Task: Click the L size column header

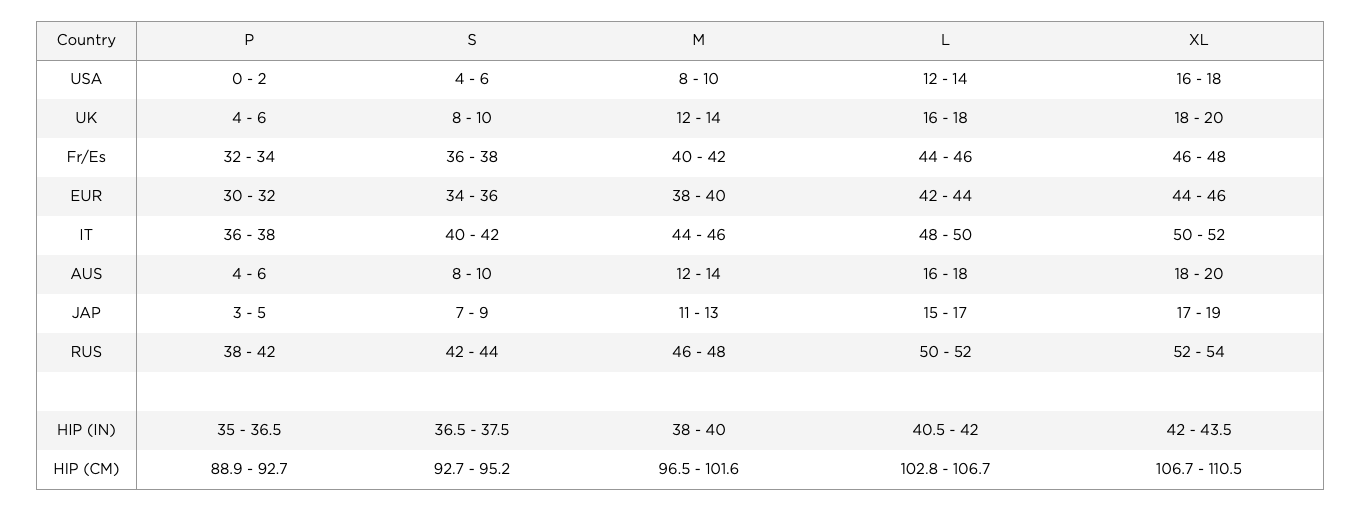Action: tap(945, 40)
